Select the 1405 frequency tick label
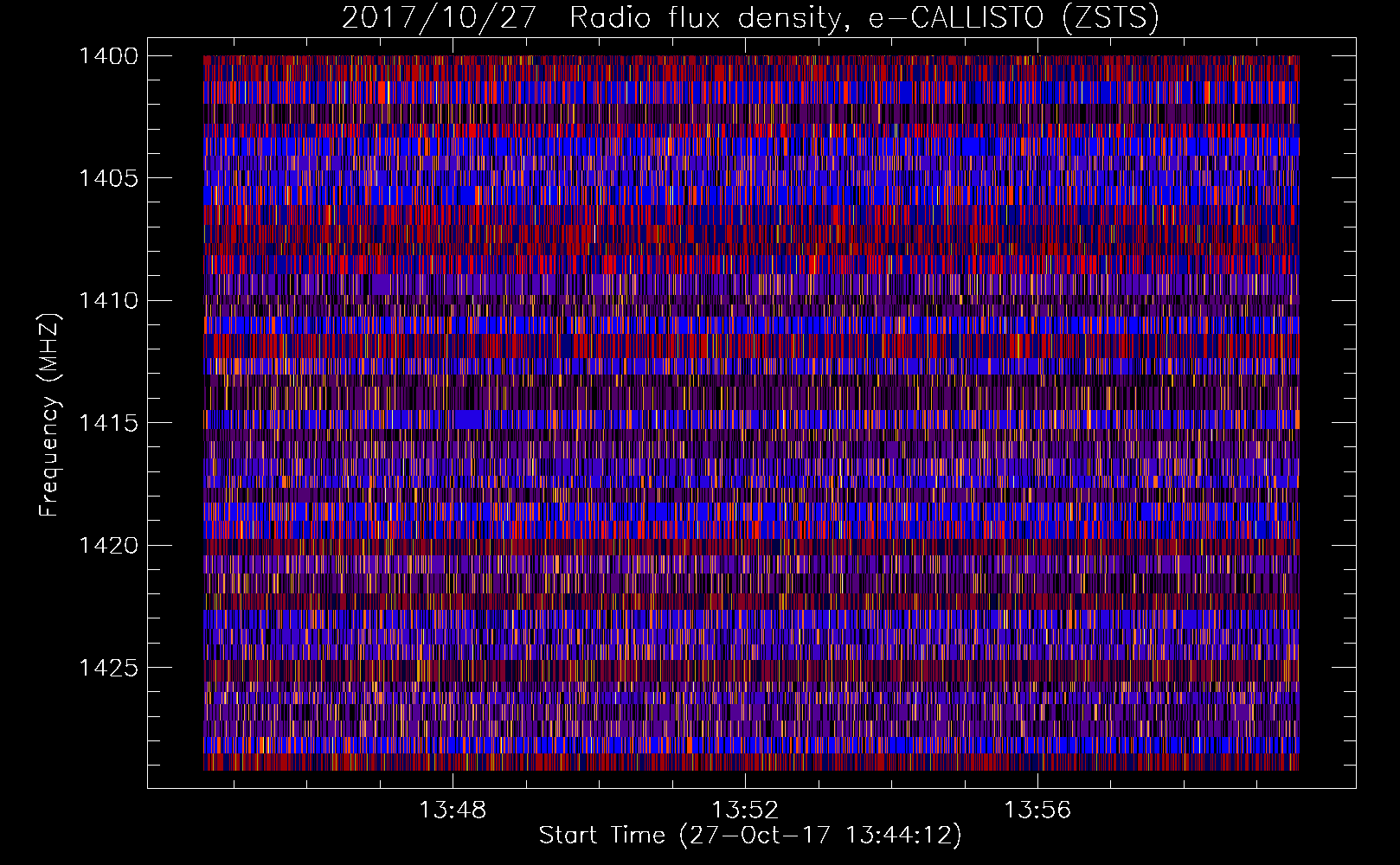 pyautogui.click(x=108, y=178)
